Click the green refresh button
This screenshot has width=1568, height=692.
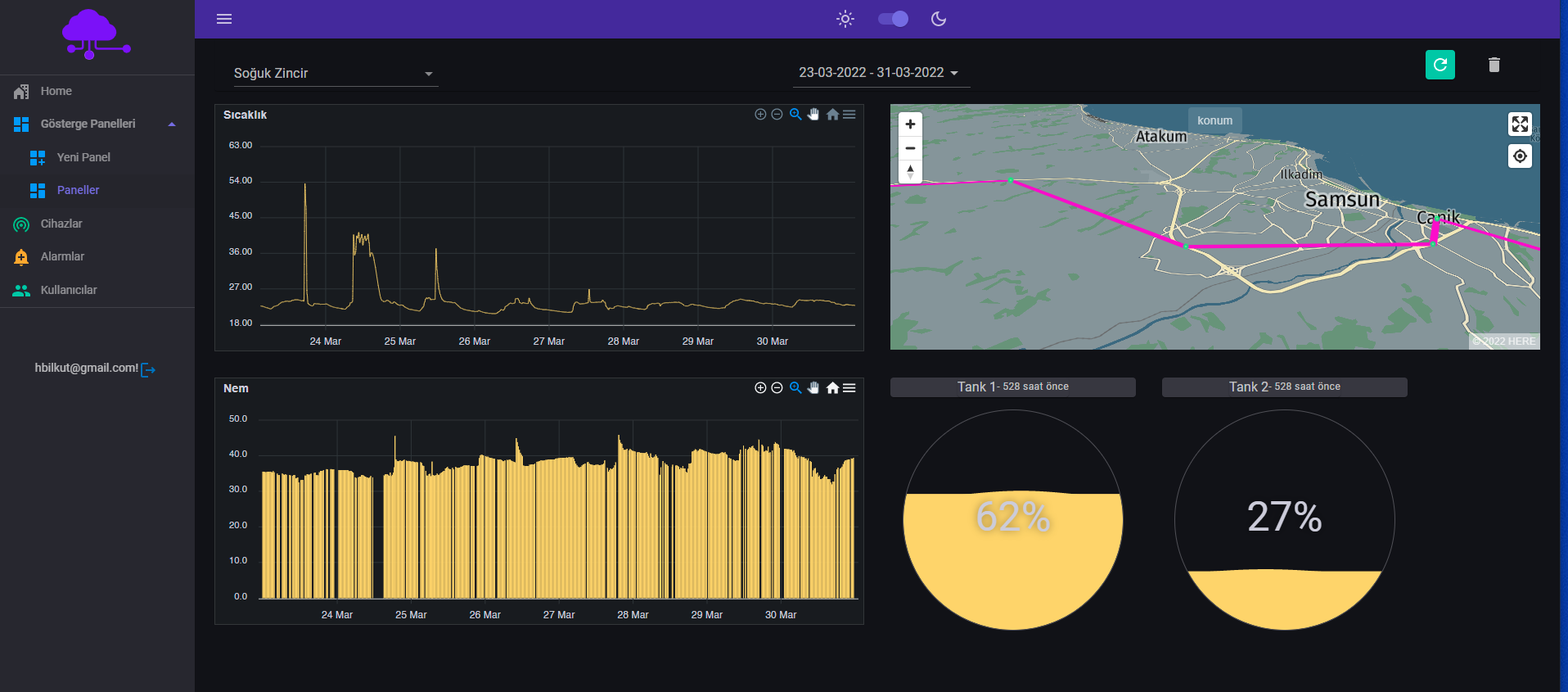1440,65
